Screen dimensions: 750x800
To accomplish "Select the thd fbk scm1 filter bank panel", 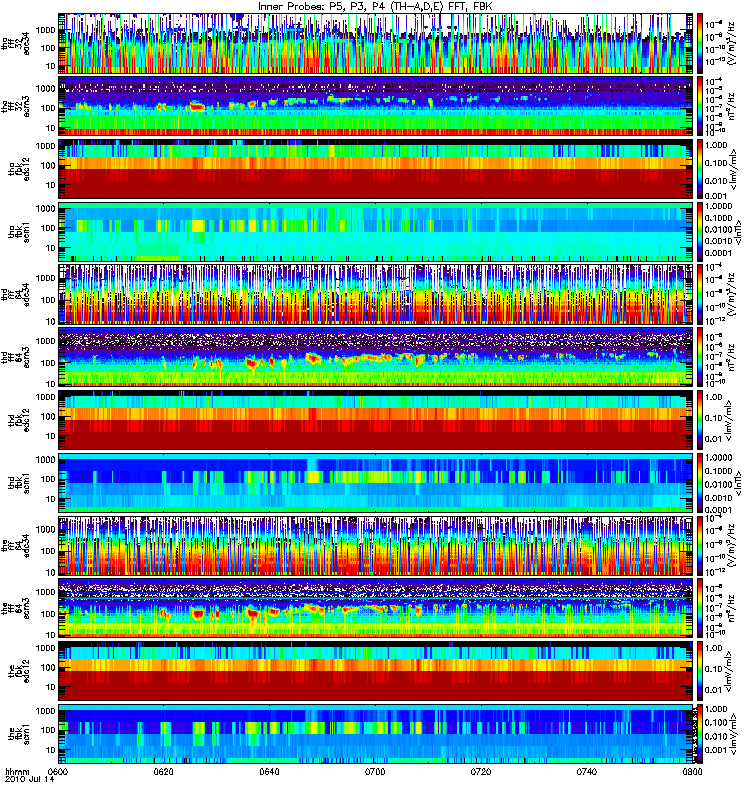I will [x=376, y=483].
